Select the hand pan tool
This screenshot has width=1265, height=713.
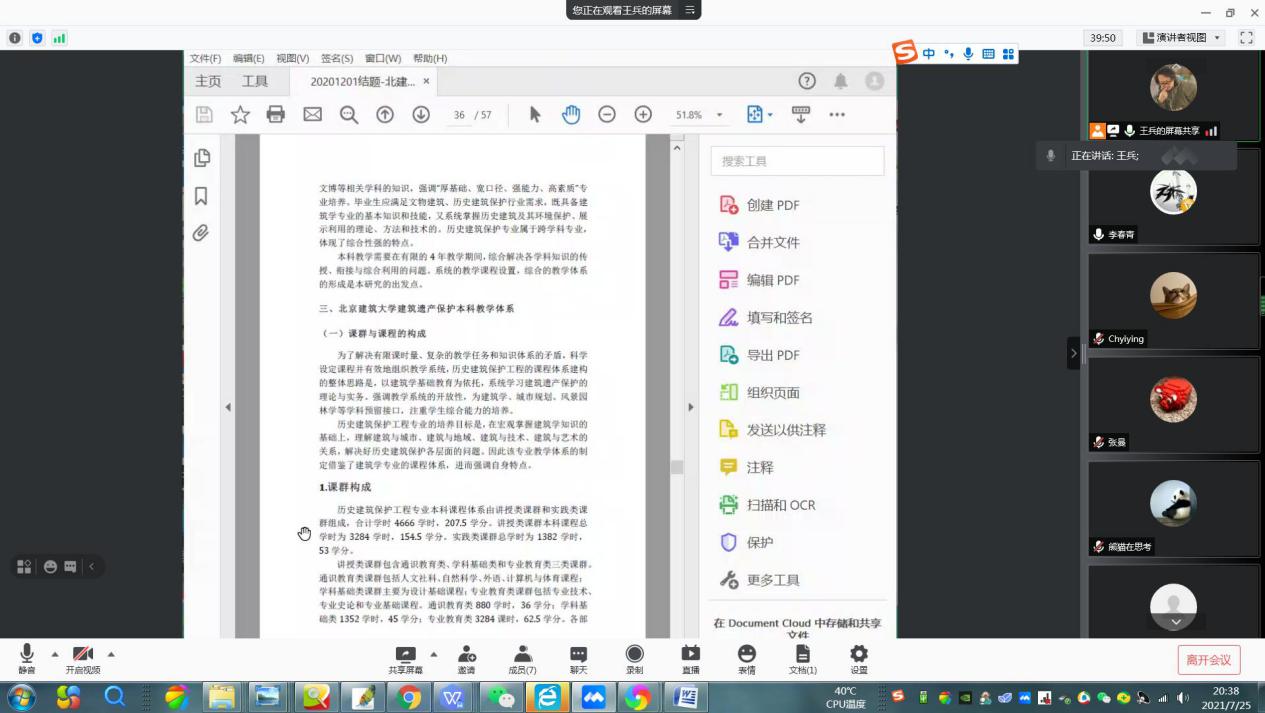(571, 115)
